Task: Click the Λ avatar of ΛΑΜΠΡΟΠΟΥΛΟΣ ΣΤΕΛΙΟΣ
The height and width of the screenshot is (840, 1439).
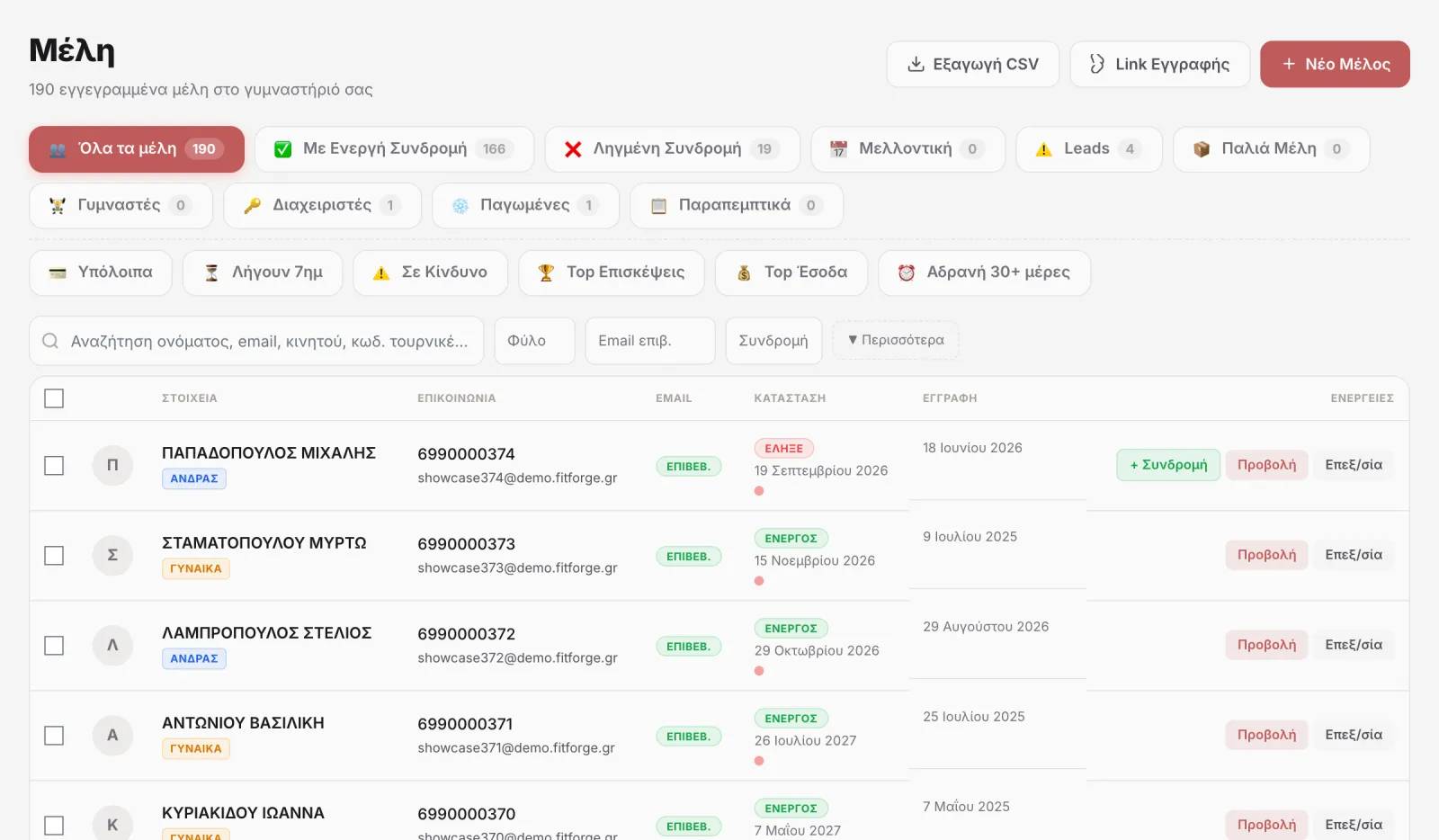Action: click(112, 645)
